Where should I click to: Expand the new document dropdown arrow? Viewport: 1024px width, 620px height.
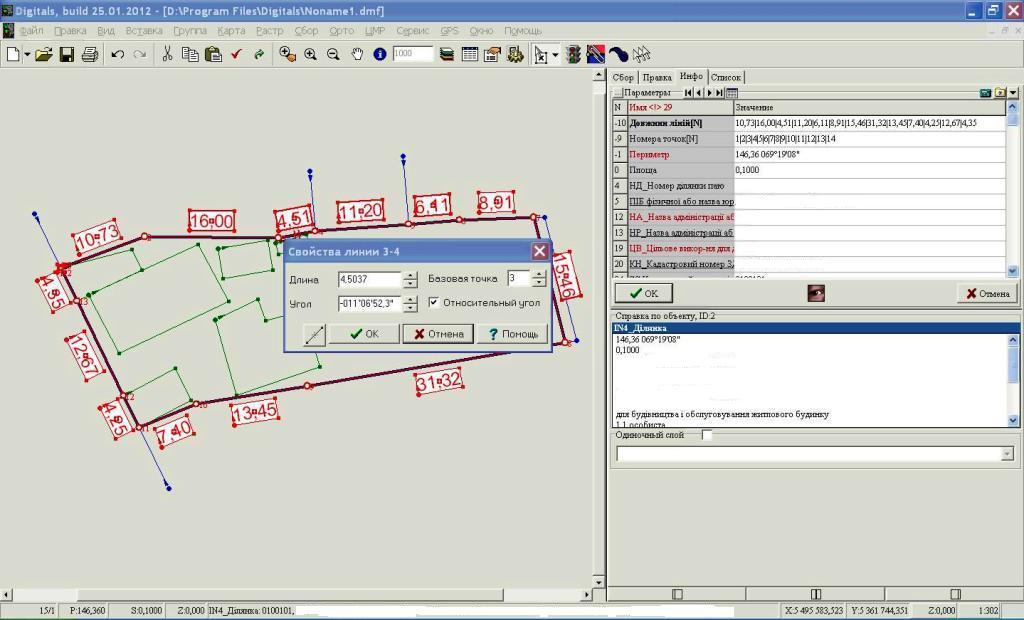[26, 54]
